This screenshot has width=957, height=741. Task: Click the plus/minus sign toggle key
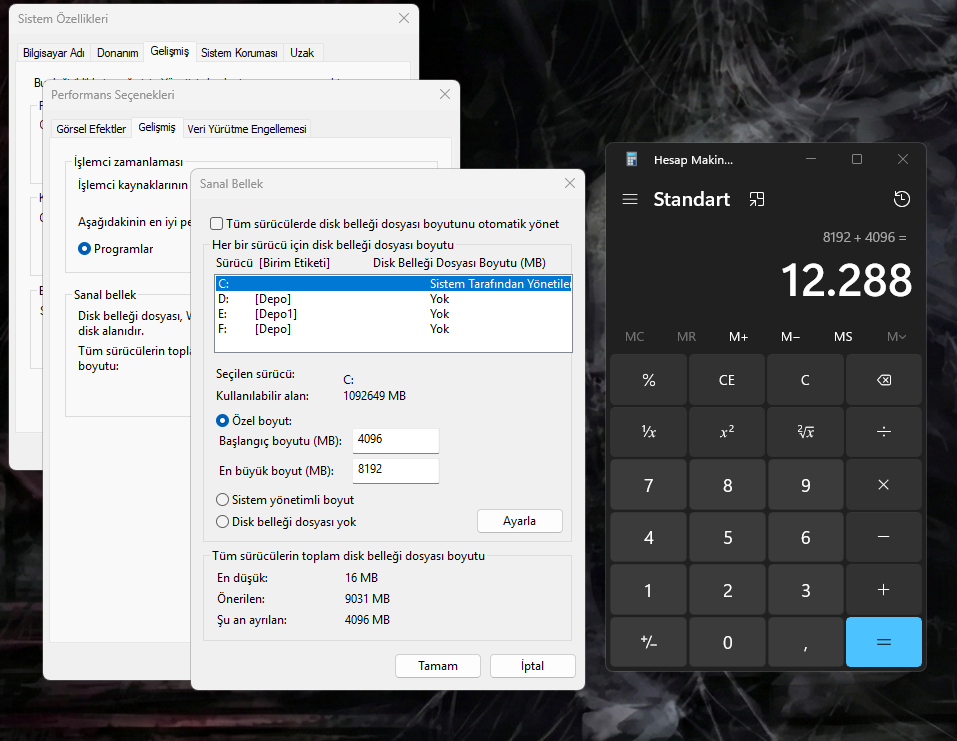(648, 642)
